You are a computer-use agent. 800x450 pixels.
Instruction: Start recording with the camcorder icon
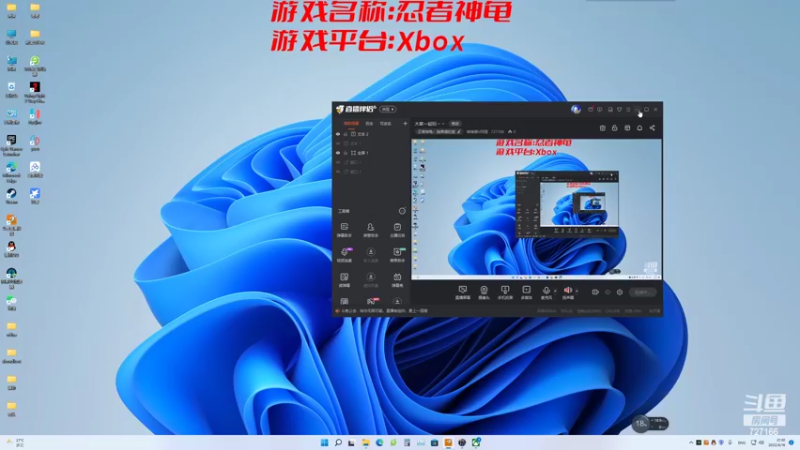[595, 292]
